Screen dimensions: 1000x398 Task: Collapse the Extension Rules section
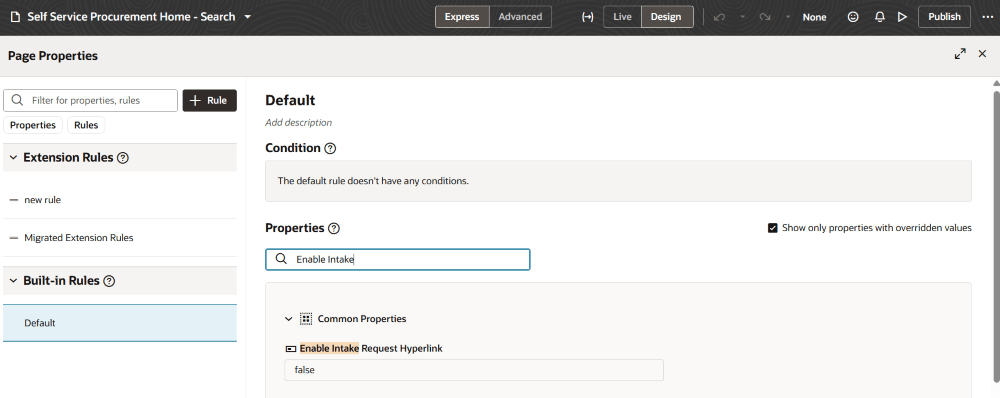(x=13, y=158)
